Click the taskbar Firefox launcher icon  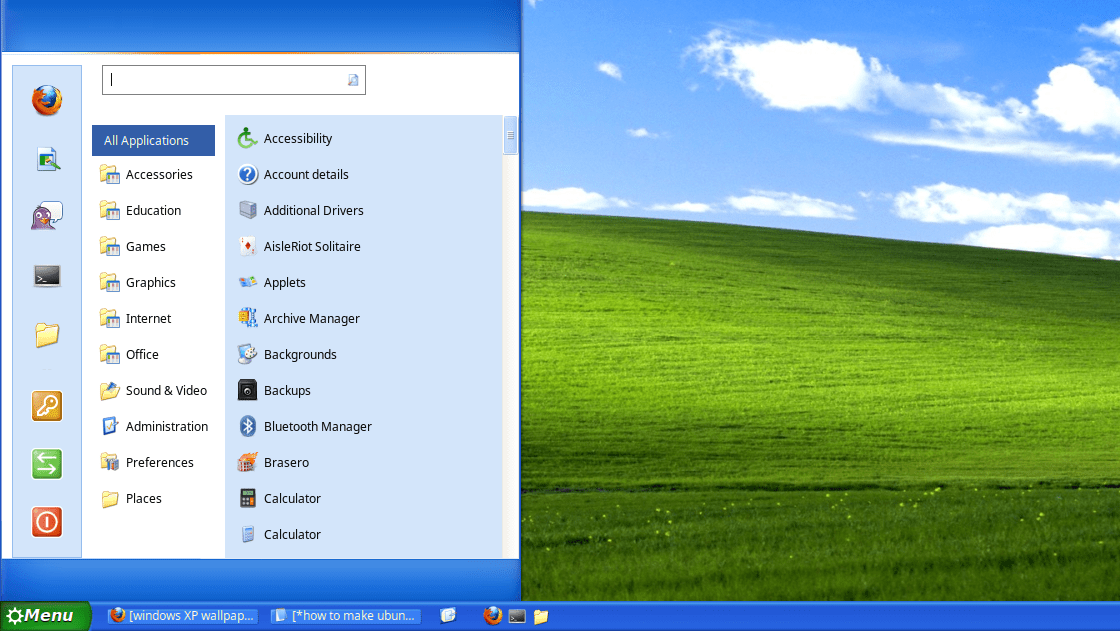pyautogui.click(x=492, y=615)
